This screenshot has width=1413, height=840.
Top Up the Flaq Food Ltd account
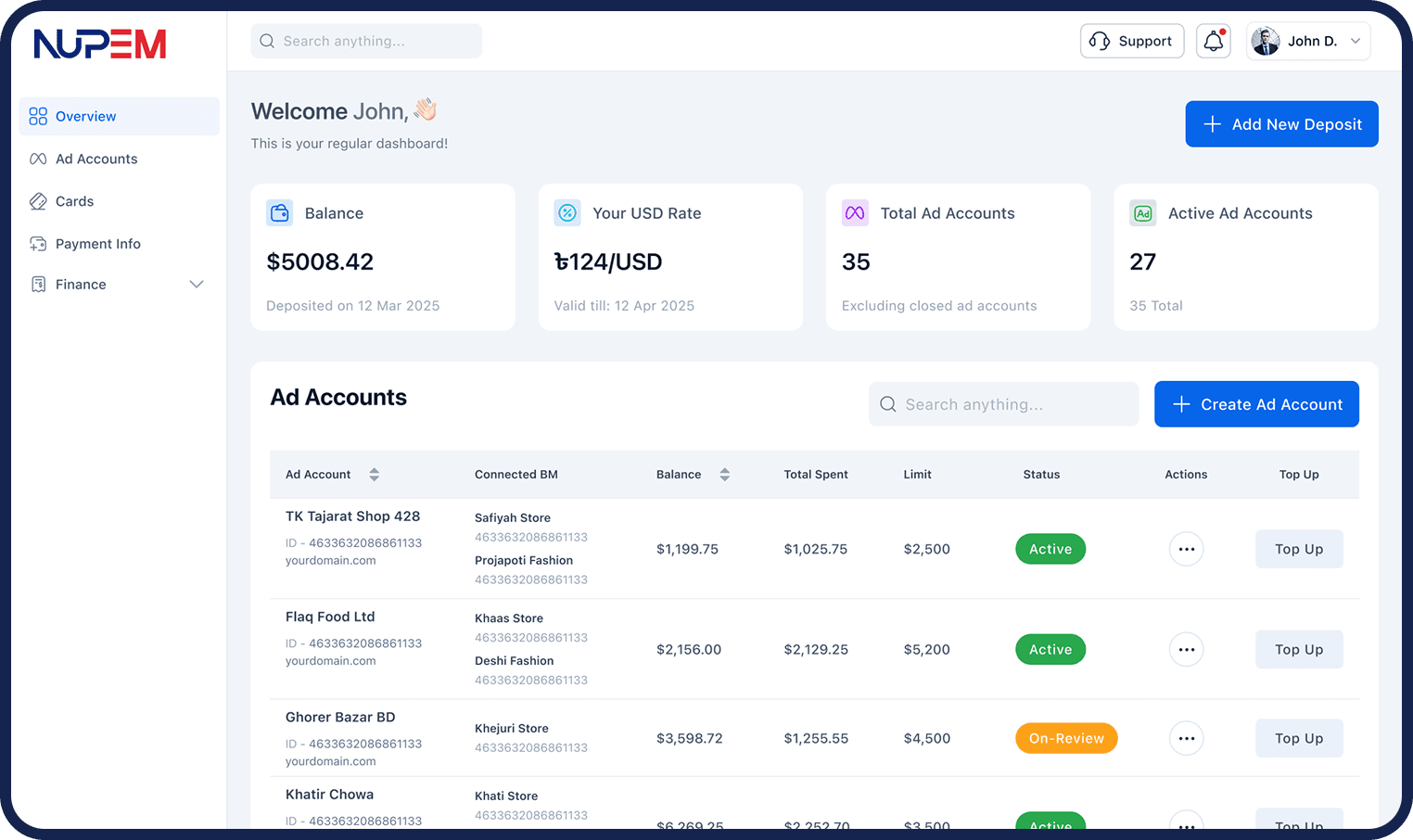(1298, 650)
